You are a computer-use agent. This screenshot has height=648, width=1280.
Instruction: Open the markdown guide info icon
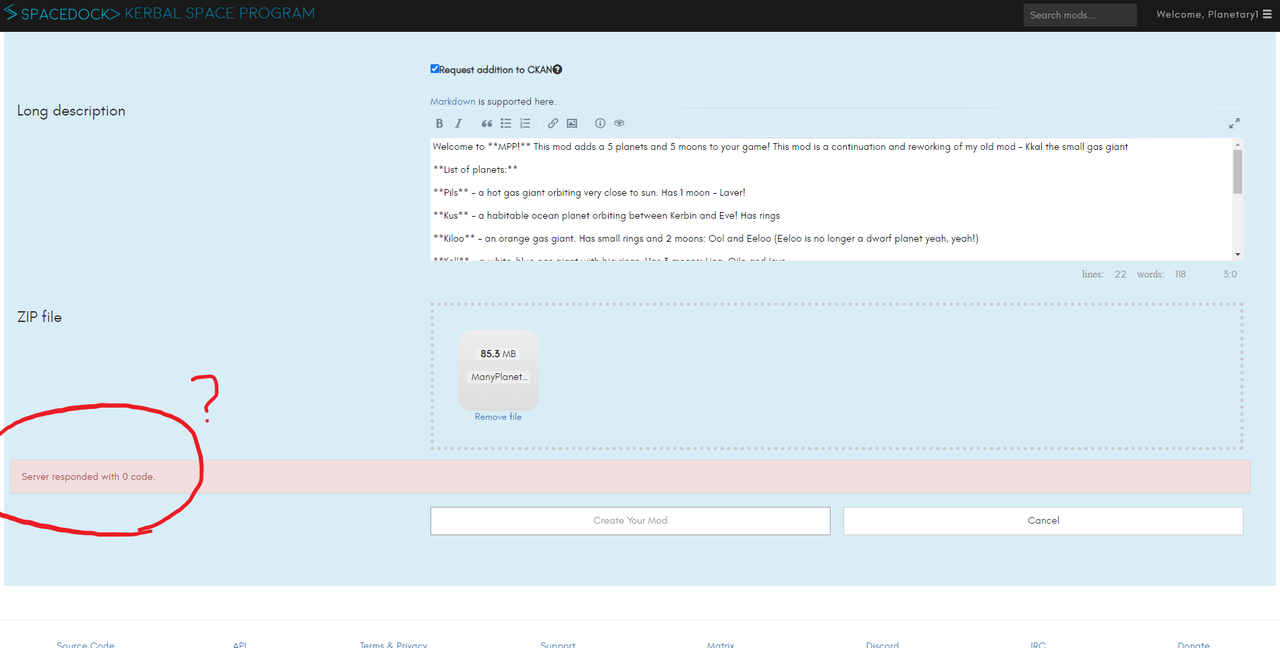coord(600,124)
